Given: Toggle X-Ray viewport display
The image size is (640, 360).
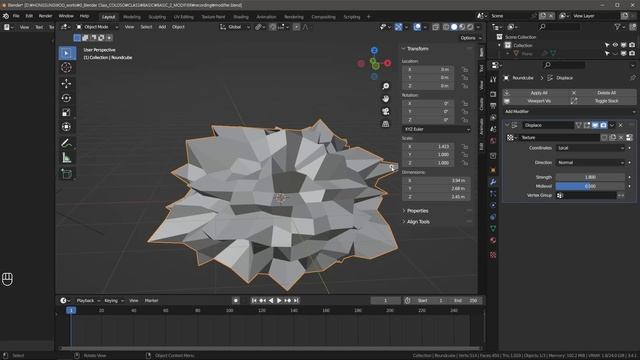Looking at the screenshot, I should pos(436,27).
